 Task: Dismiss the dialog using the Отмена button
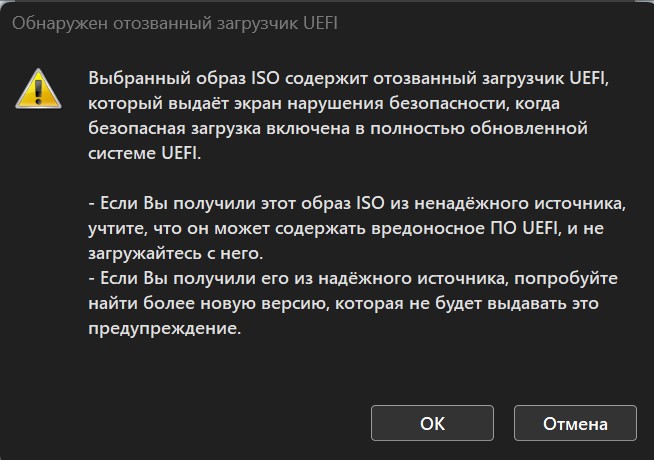click(x=575, y=423)
